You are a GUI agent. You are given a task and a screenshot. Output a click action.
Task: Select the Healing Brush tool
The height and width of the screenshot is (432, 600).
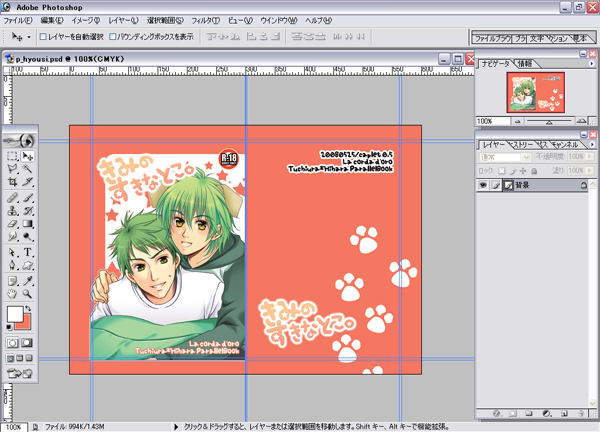13,198
